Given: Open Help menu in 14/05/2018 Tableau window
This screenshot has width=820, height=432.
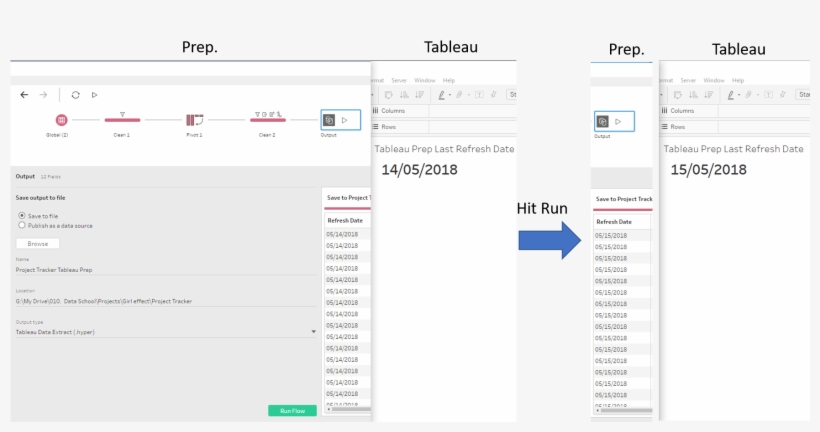Looking at the screenshot, I should (449, 81).
